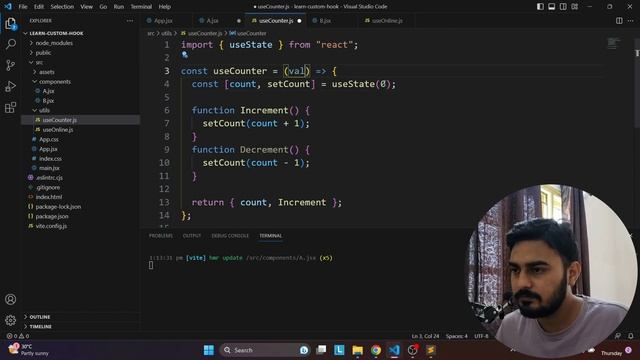Open the Edit menu
The width and height of the screenshot is (640, 360).
pos(39,7)
